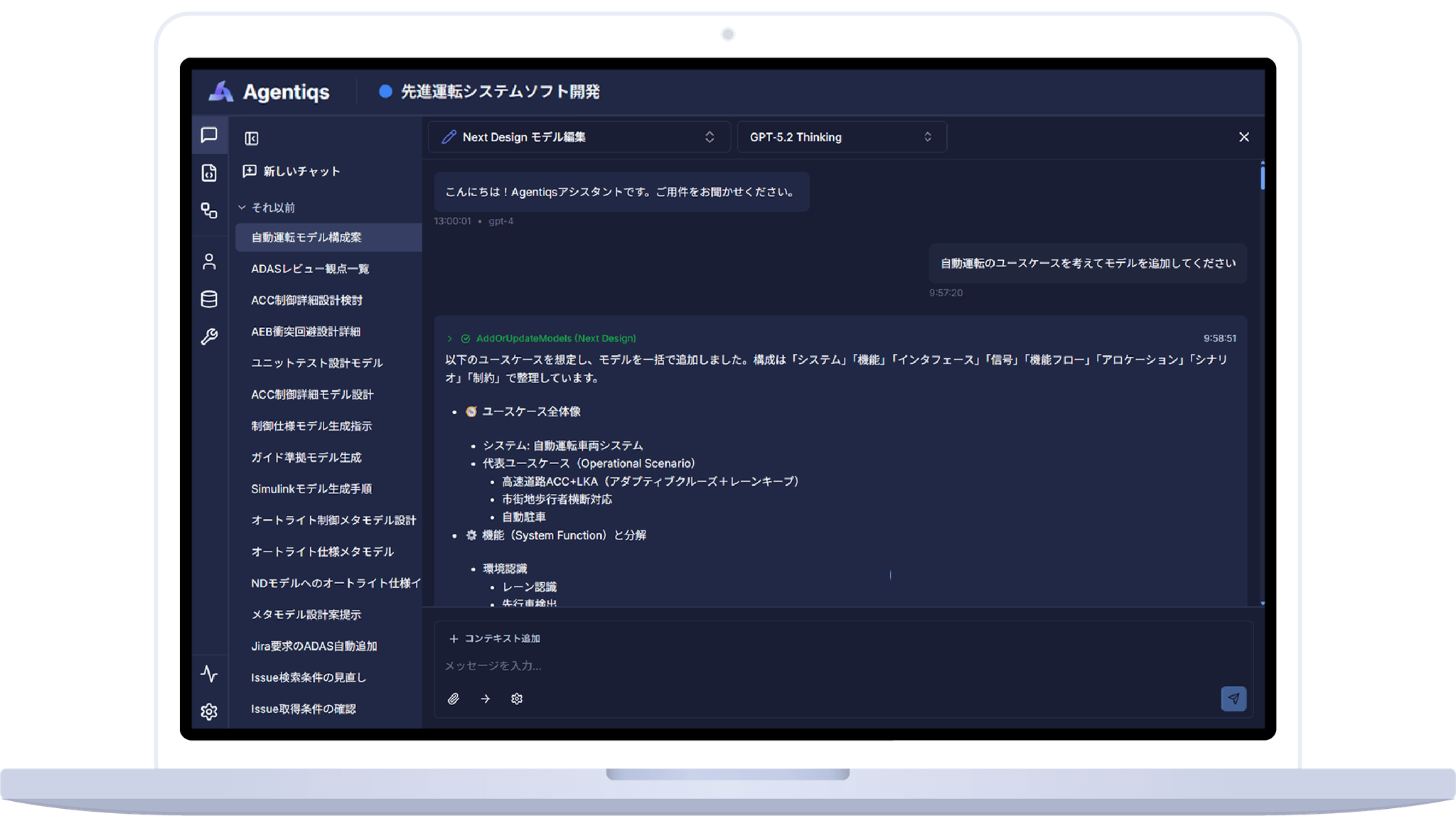The width and height of the screenshot is (1456, 816).
Task: Click the 9:58:51 timestamp
Action: 1220,338
